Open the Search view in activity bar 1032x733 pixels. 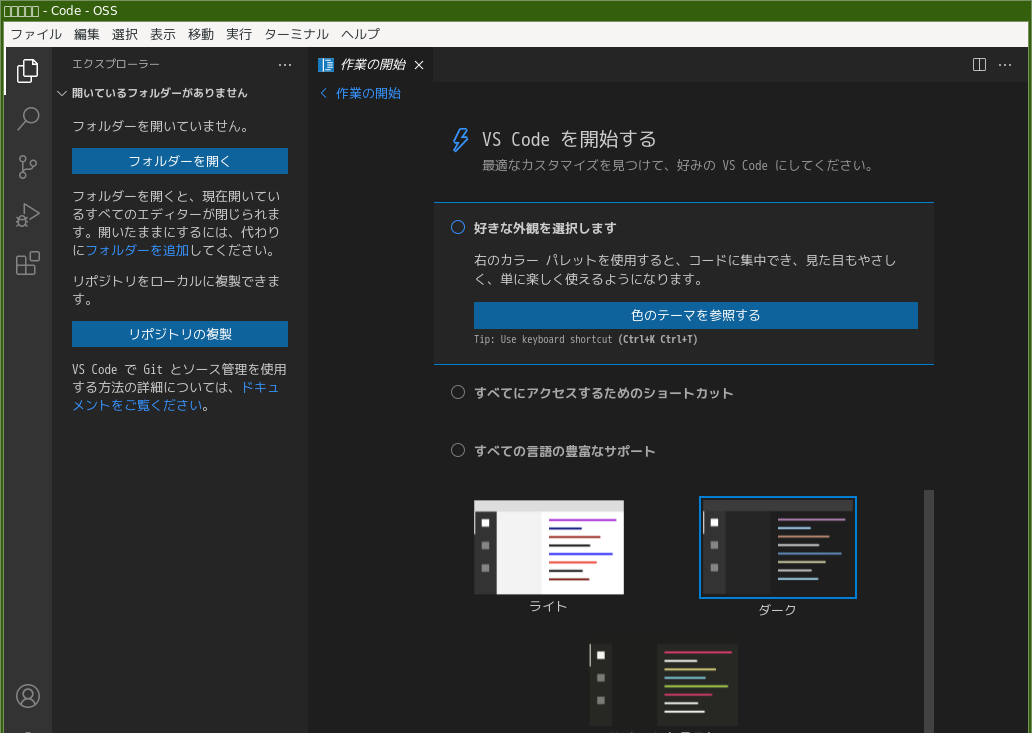pyautogui.click(x=28, y=118)
